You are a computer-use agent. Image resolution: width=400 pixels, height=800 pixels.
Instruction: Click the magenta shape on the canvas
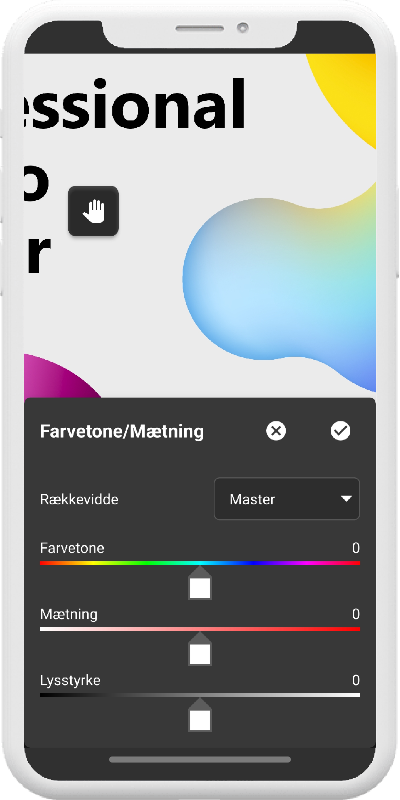tap(59, 377)
